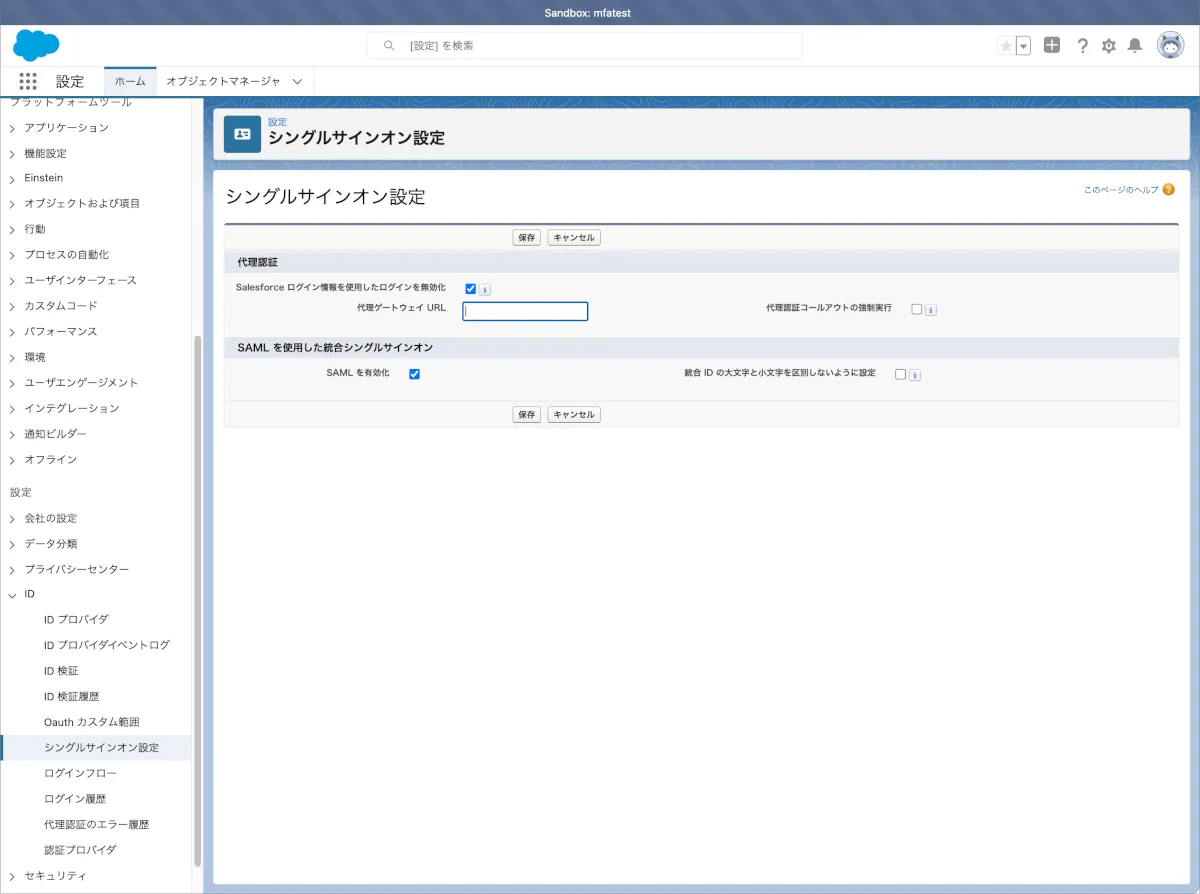Open the help question mark icon

(x=1082, y=46)
